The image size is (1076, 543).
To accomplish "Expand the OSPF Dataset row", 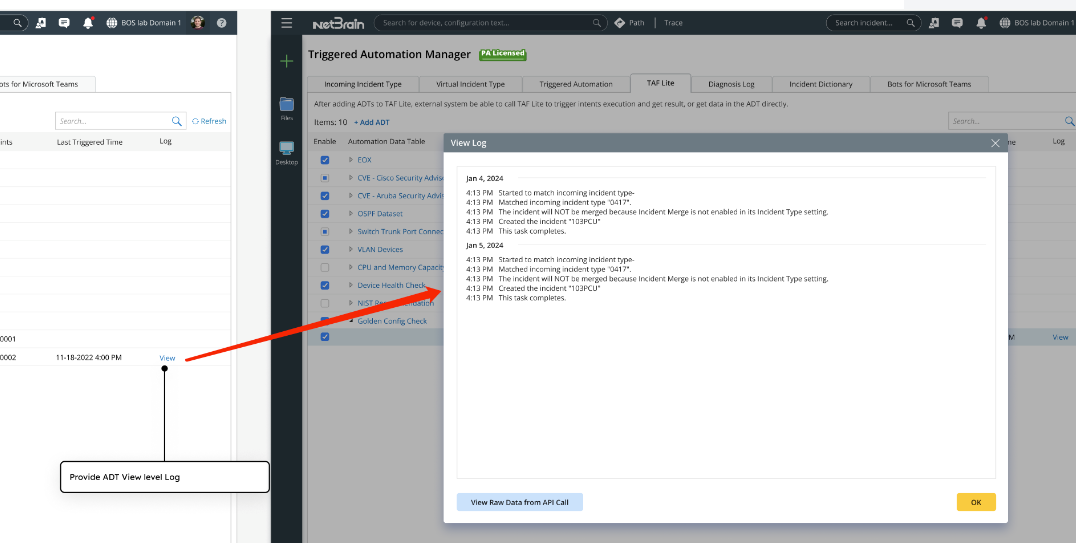I will click(351, 213).
